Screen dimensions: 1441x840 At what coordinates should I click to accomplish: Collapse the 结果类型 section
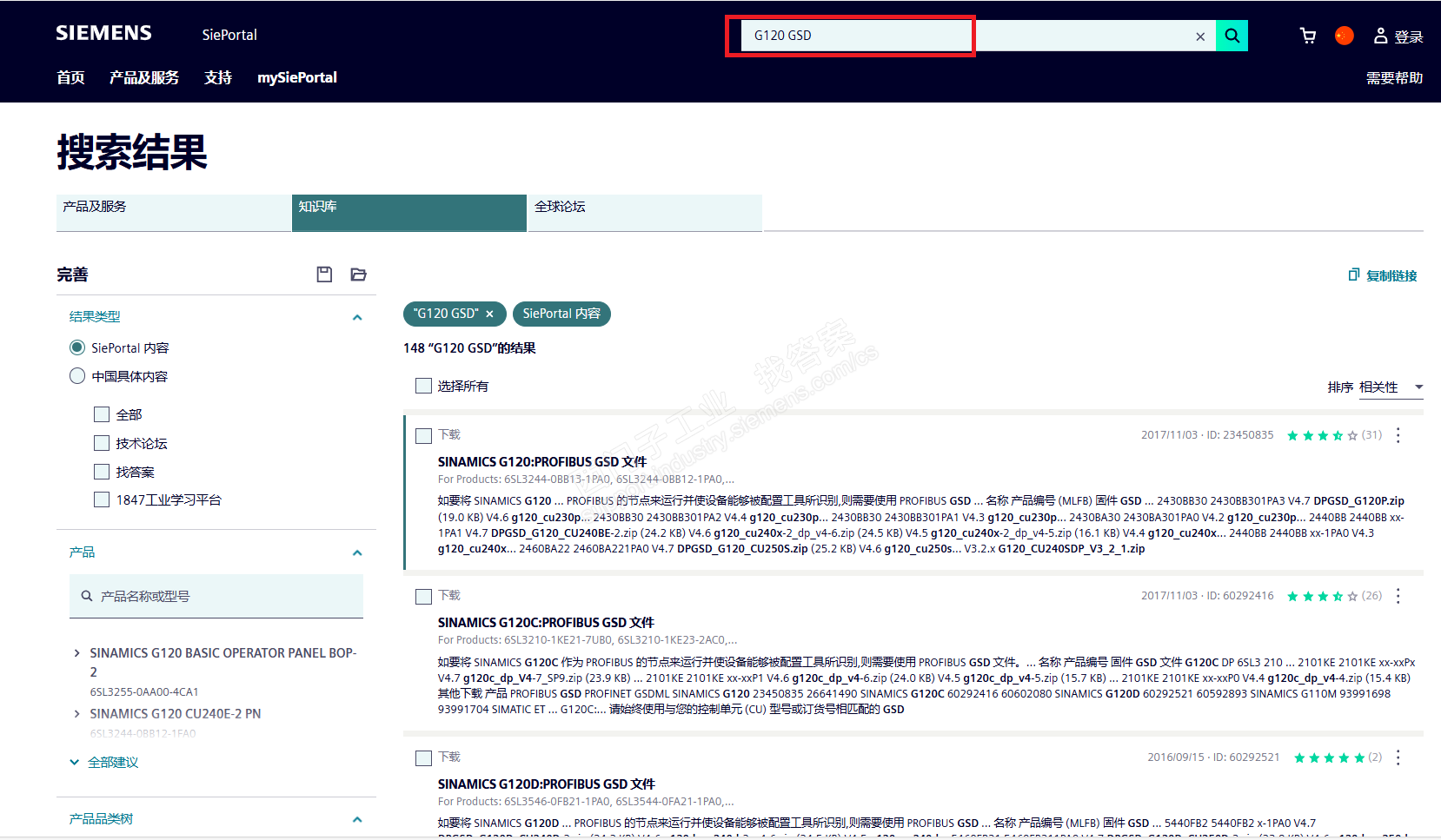357,317
